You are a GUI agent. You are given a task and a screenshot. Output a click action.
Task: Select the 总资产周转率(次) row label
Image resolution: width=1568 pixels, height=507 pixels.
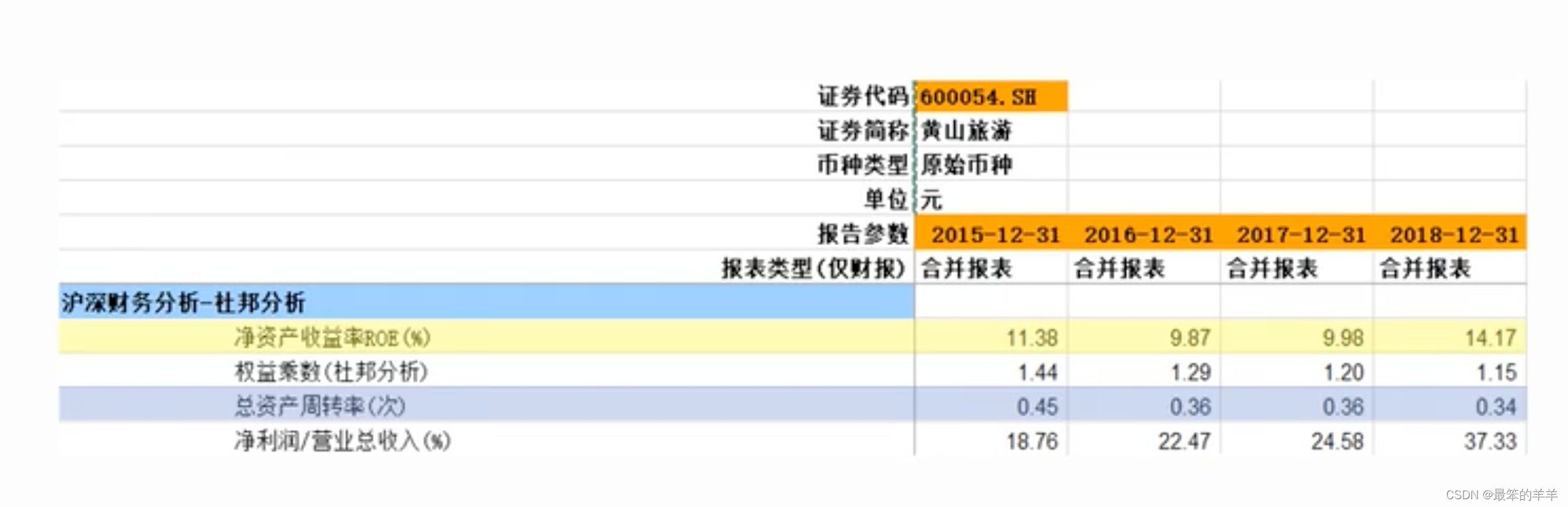point(320,406)
